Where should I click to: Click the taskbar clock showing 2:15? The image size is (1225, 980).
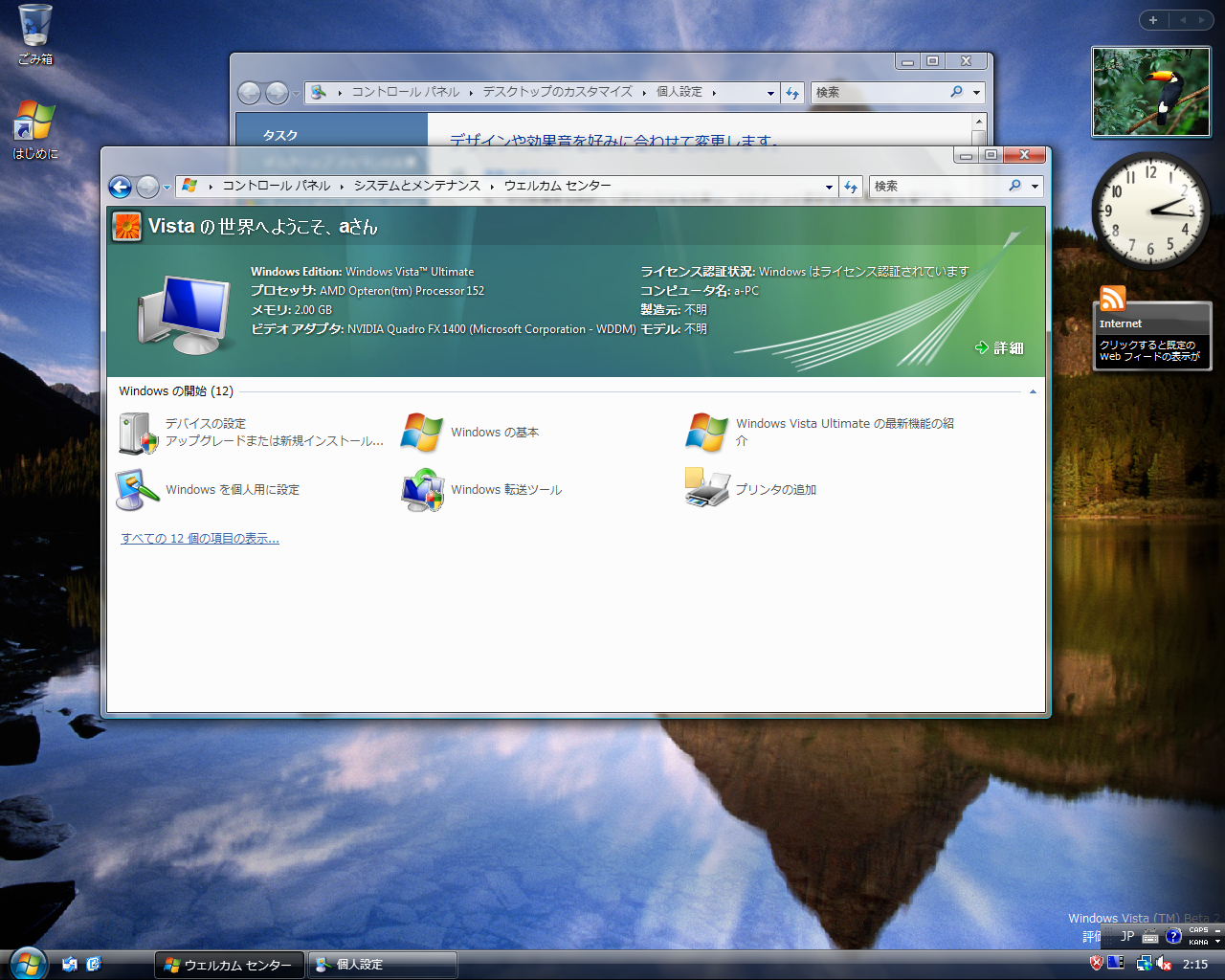tap(1195, 965)
